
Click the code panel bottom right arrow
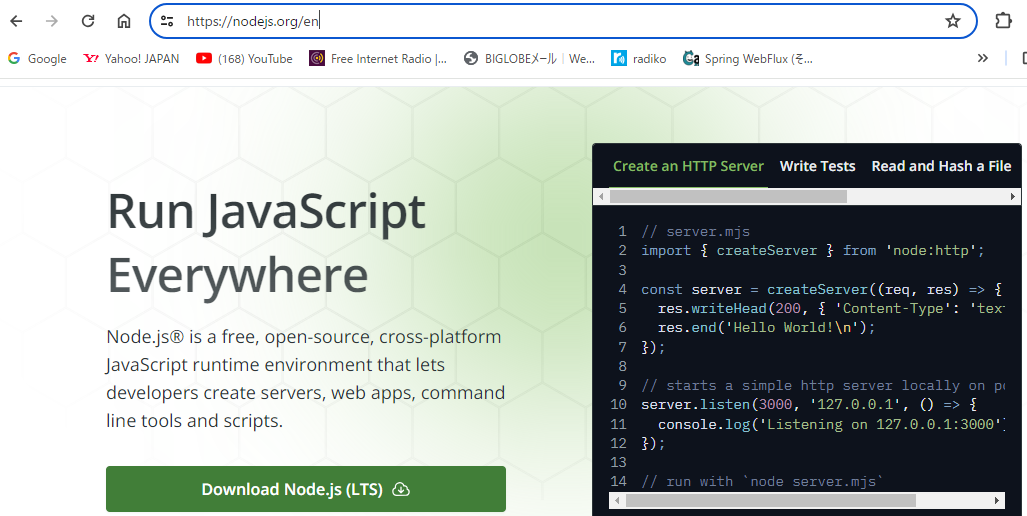pos(997,501)
